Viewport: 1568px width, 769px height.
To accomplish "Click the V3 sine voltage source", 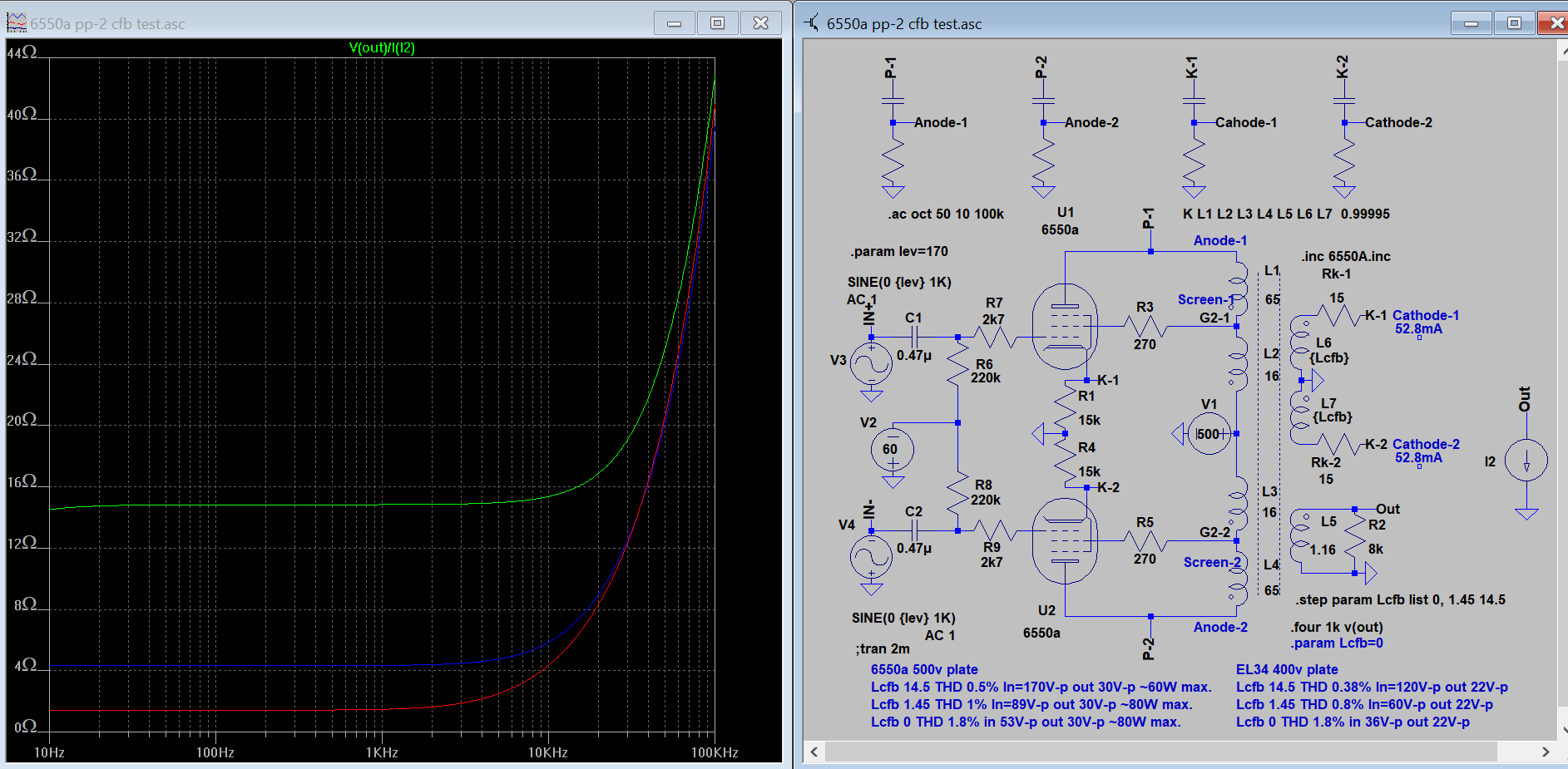I will [x=871, y=364].
